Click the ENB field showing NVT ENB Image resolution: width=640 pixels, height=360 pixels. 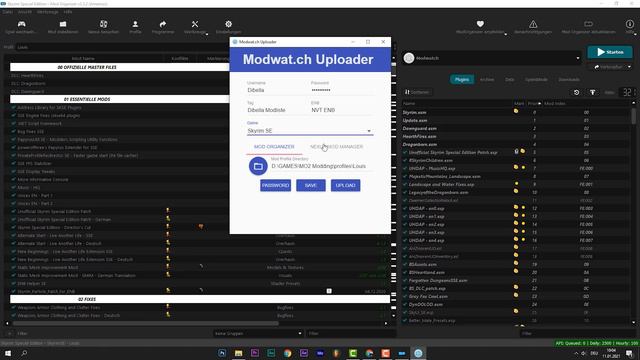(341, 110)
